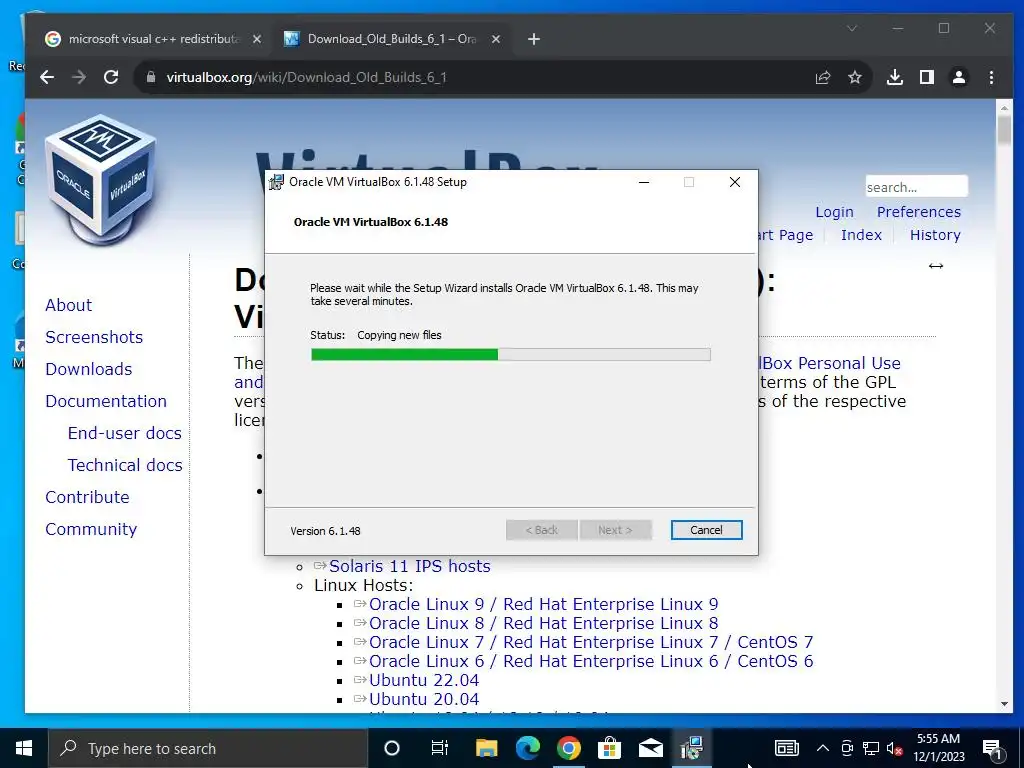Open Chrome three-dot menu
The image size is (1024, 768).
pyautogui.click(x=991, y=77)
